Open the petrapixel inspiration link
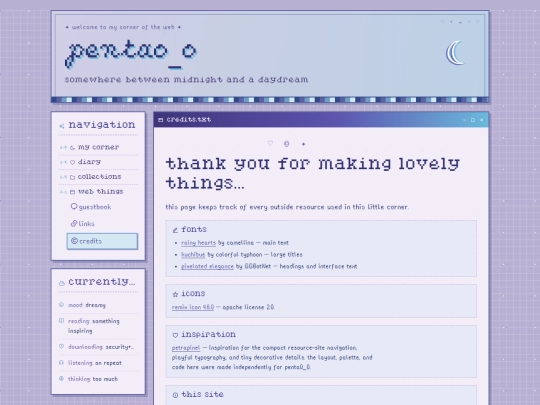Image resolution: width=540 pixels, height=405 pixels. pyautogui.click(x=186, y=348)
